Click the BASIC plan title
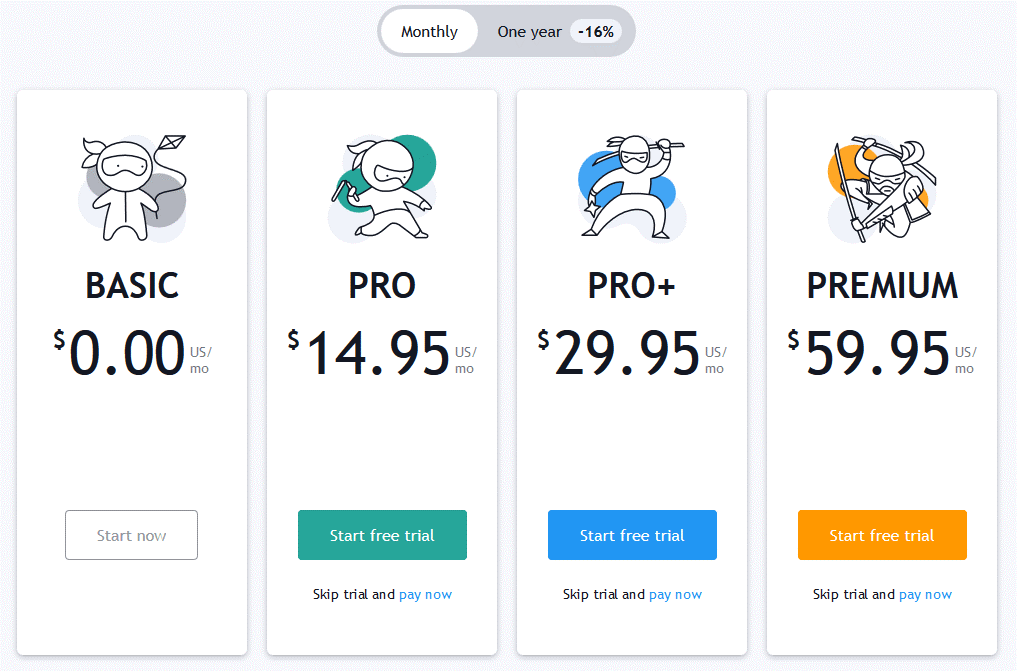Screen dimensions: 1017x671 coord(132,286)
